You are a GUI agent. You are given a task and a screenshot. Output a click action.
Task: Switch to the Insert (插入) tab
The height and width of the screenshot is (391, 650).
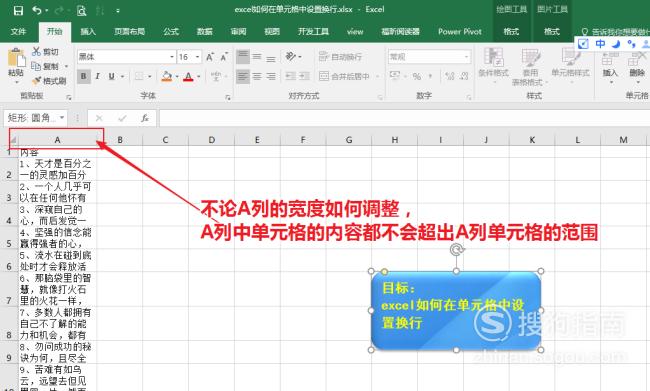tap(88, 32)
